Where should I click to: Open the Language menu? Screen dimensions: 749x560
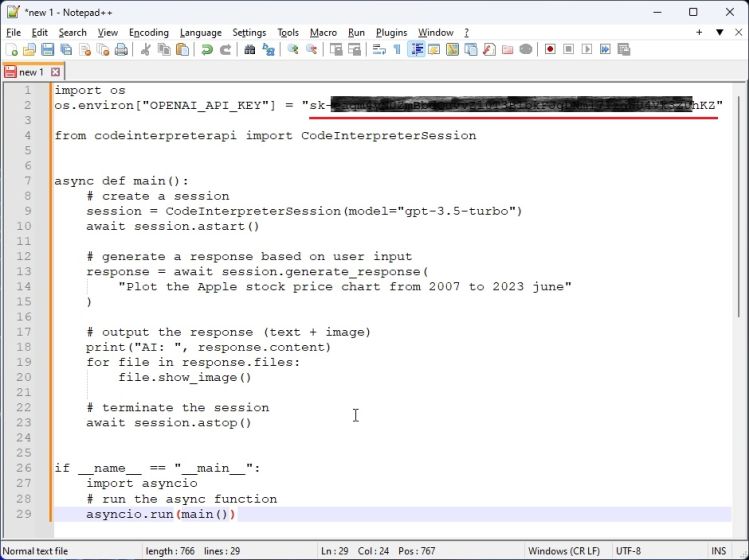click(x=201, y=32)
